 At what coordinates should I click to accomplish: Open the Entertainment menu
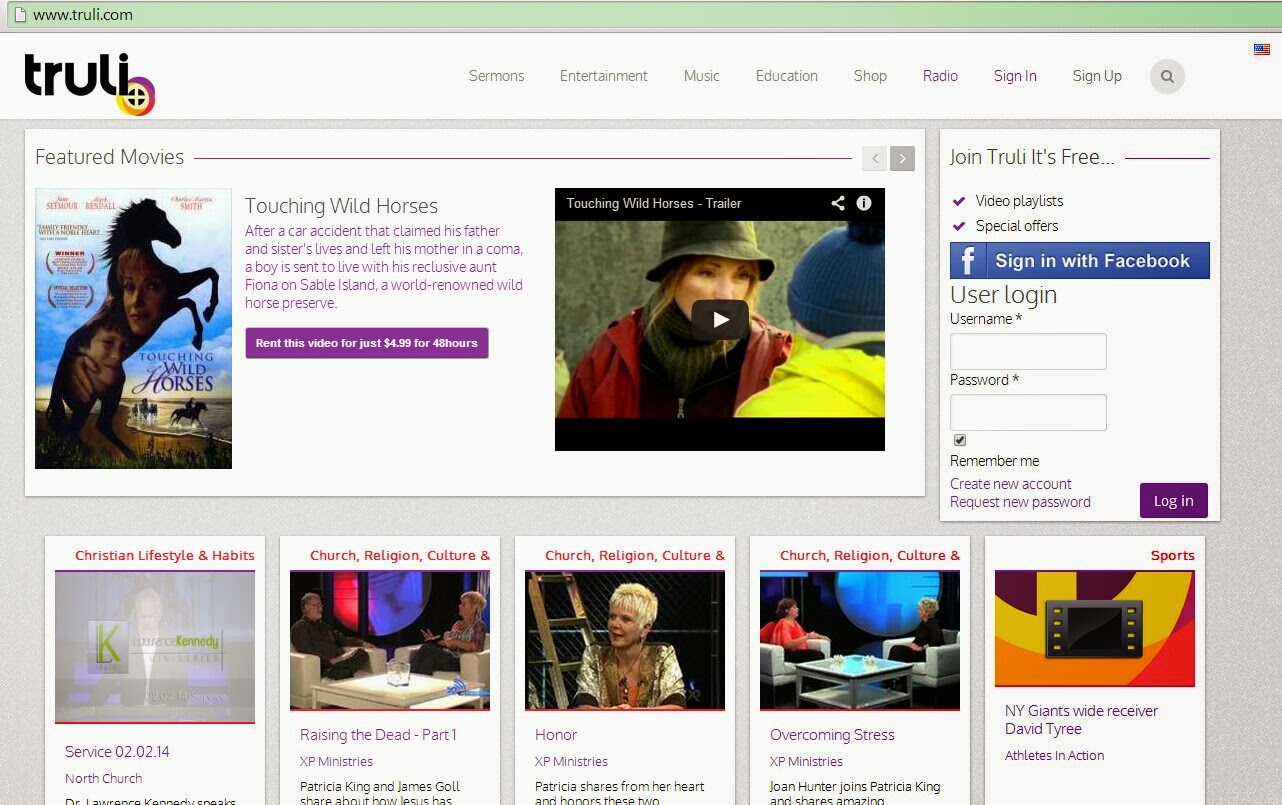click(x=604, y=76)
